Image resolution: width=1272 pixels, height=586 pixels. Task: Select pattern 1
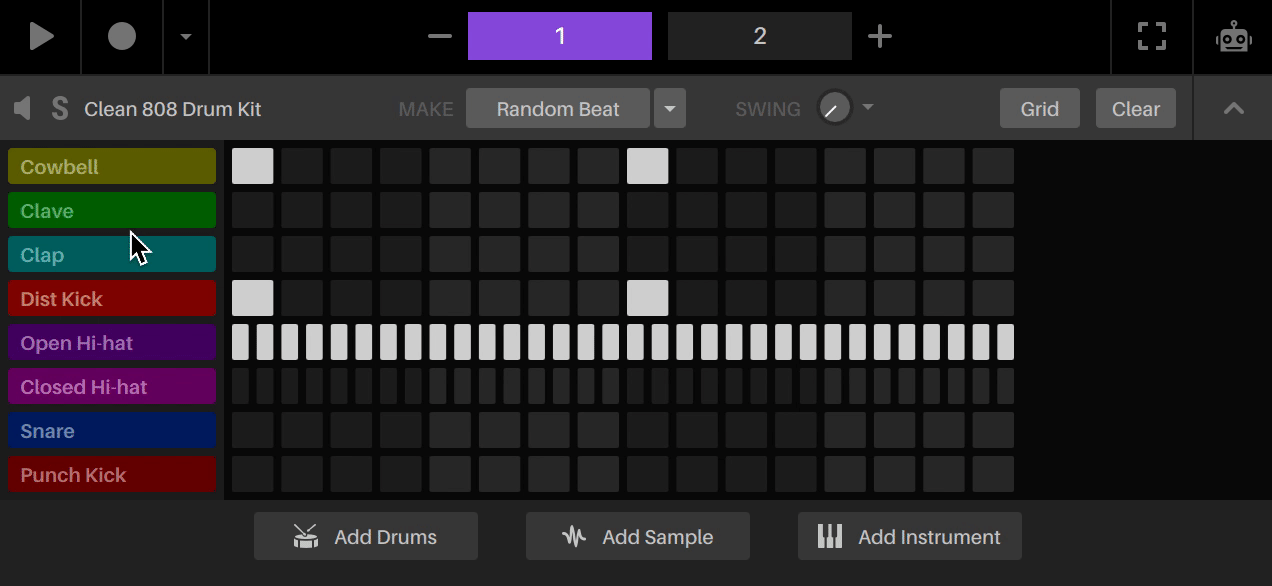point(559,35)
